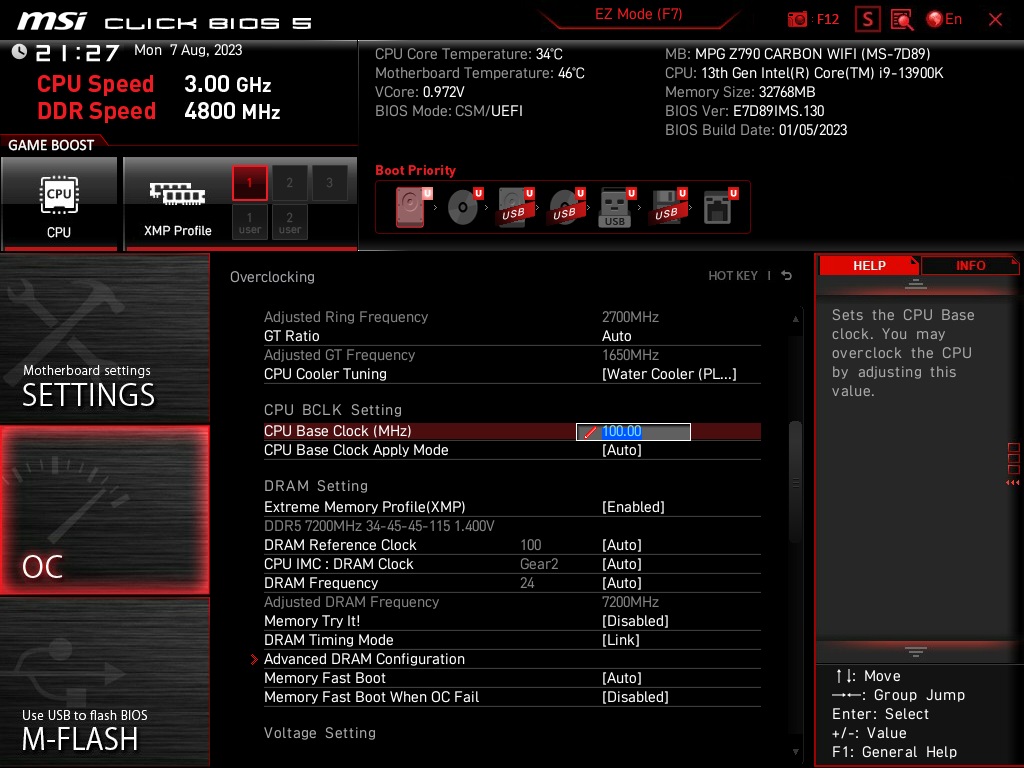The image size is (1024, 768).
Task: Change language with the En globe icon
Action: click(944, 19)
